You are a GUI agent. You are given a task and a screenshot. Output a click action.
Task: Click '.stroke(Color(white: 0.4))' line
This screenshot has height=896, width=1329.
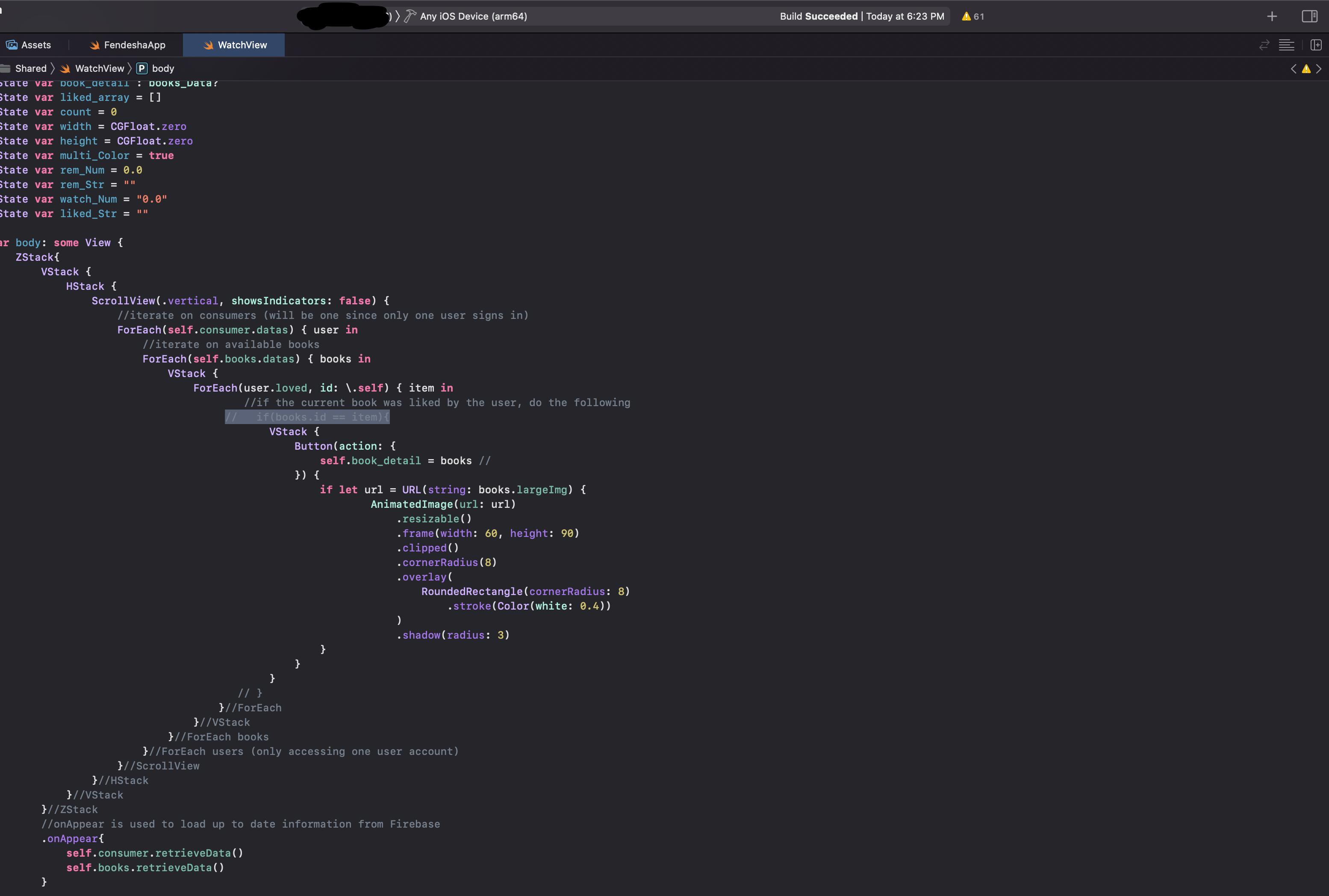click(529, 606)
